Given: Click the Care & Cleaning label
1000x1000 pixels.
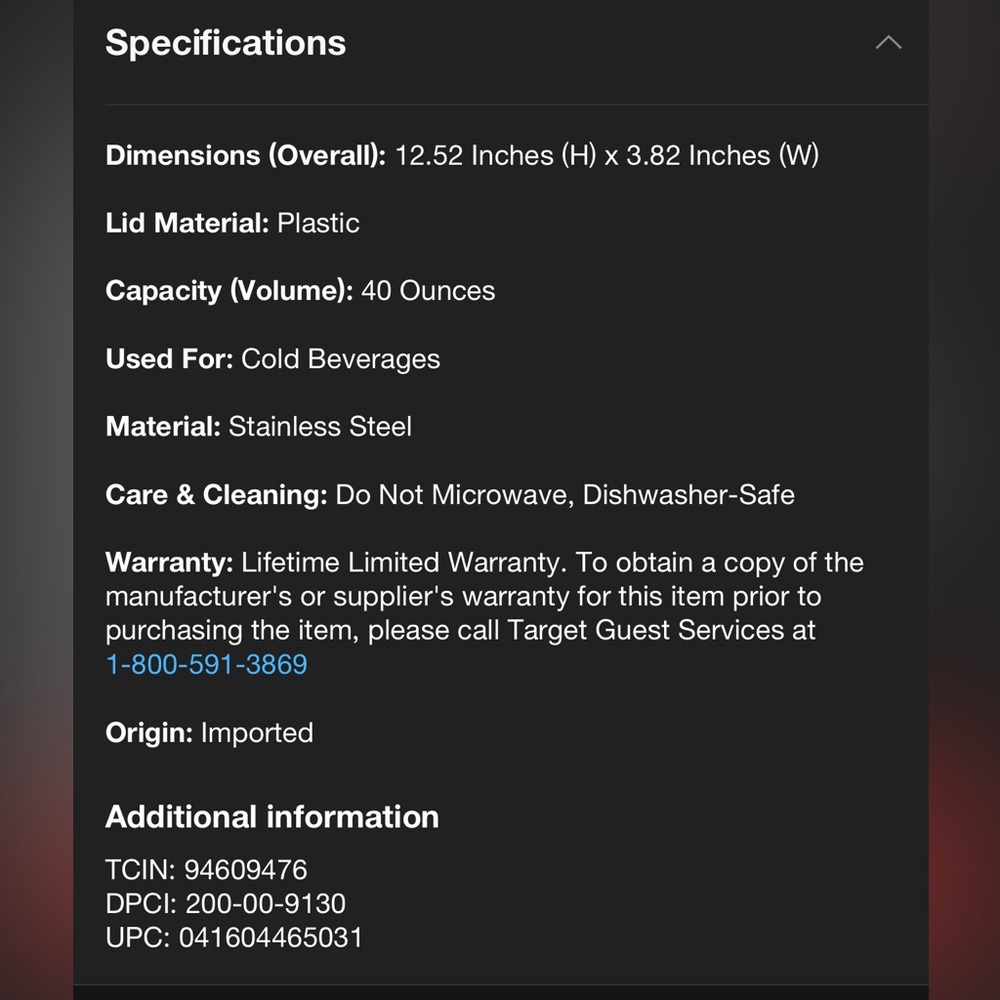Looking at the screenshot, I should [216, 495].
